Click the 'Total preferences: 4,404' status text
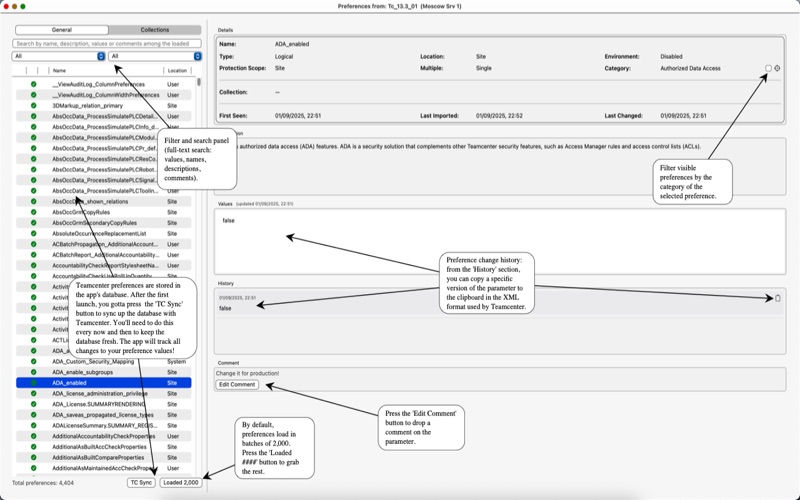The image size is (800, 500). point(43,482)
